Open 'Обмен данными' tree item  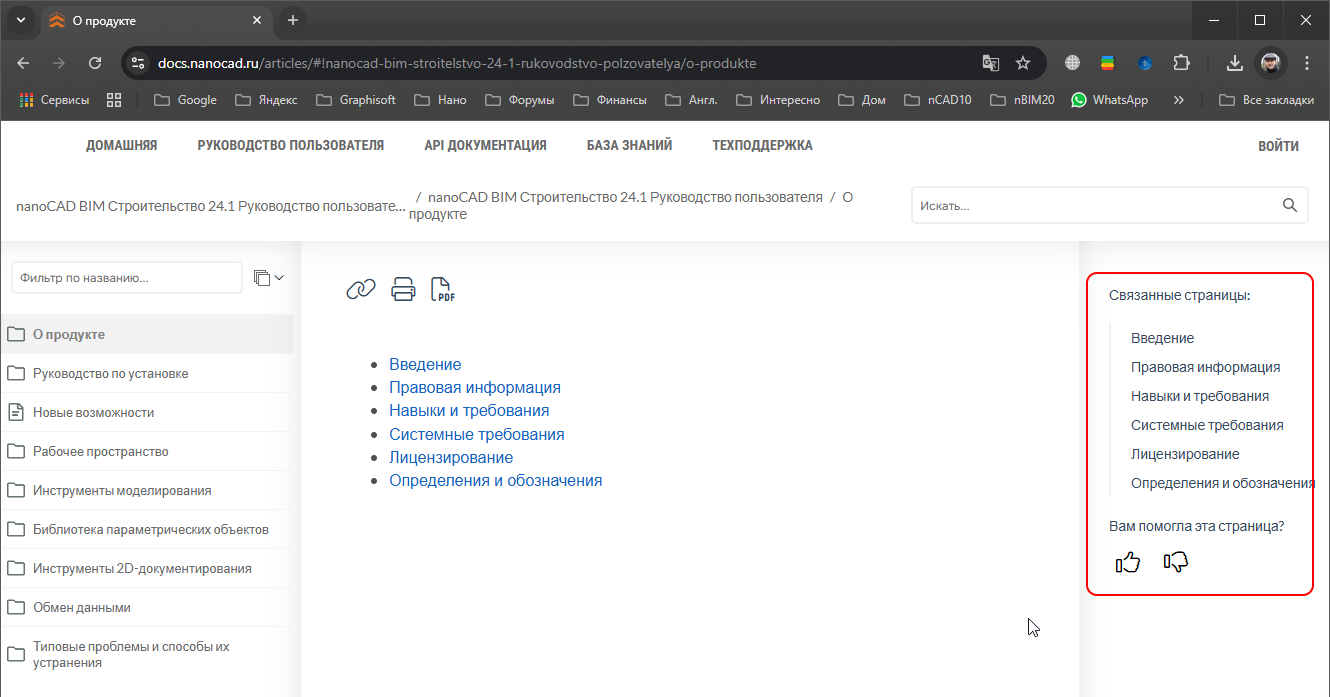point(146,607)
